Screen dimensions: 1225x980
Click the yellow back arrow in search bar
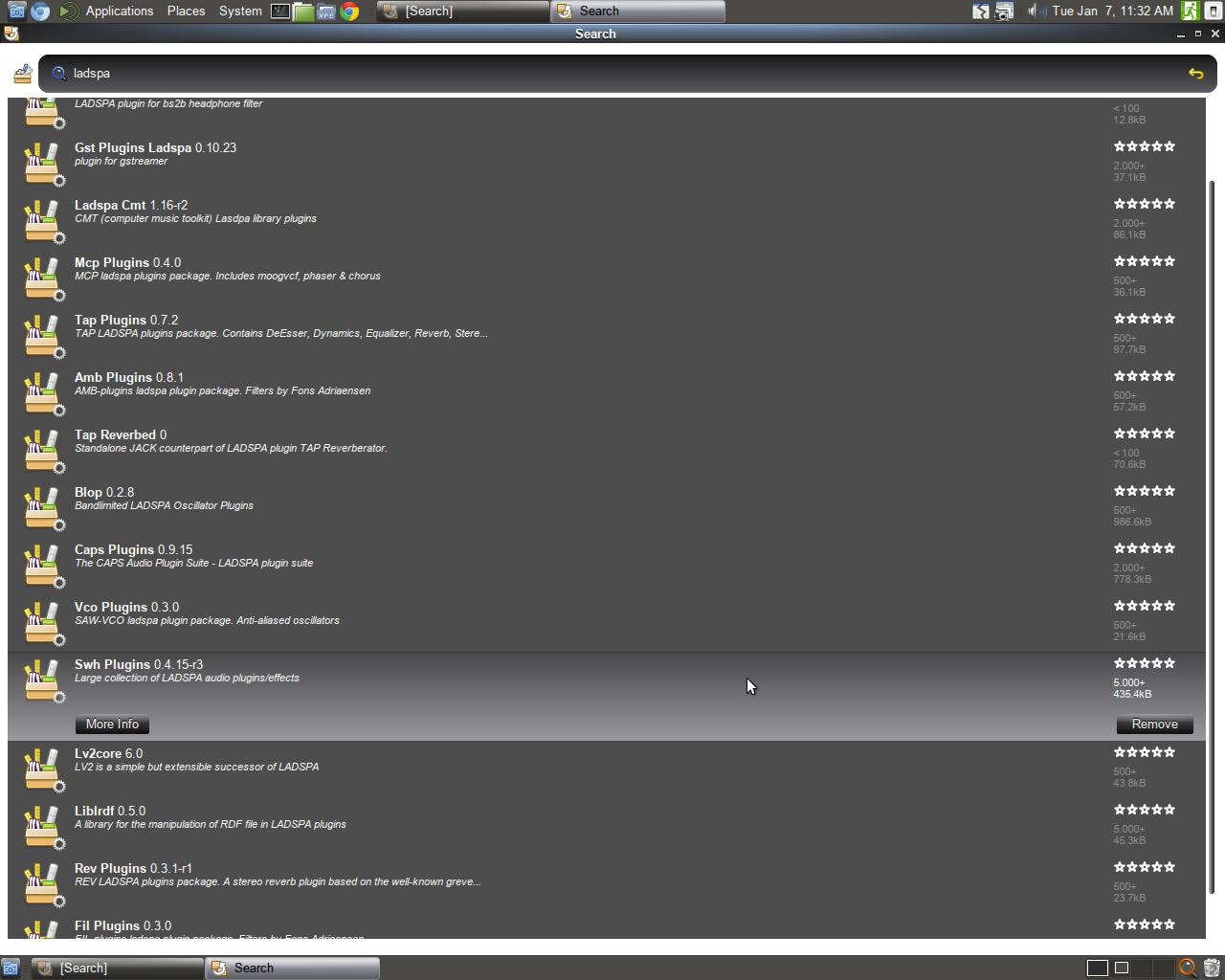click(x=1195, y=74)
